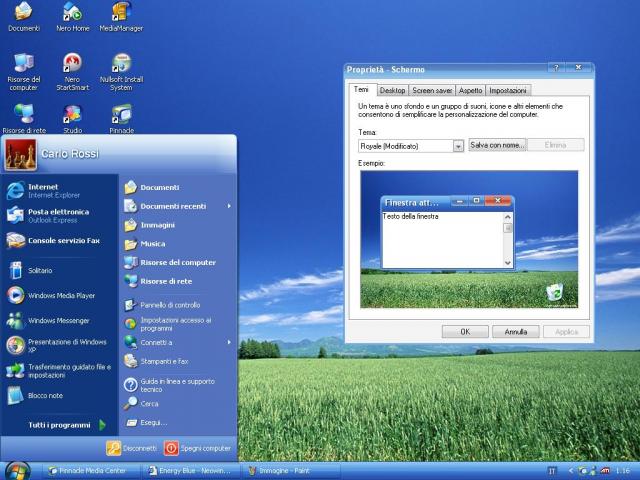Image resolution: width=640 pixels, height=480 pixels.
Task: Click the preview window scrollbar
Action: point(507,240)
